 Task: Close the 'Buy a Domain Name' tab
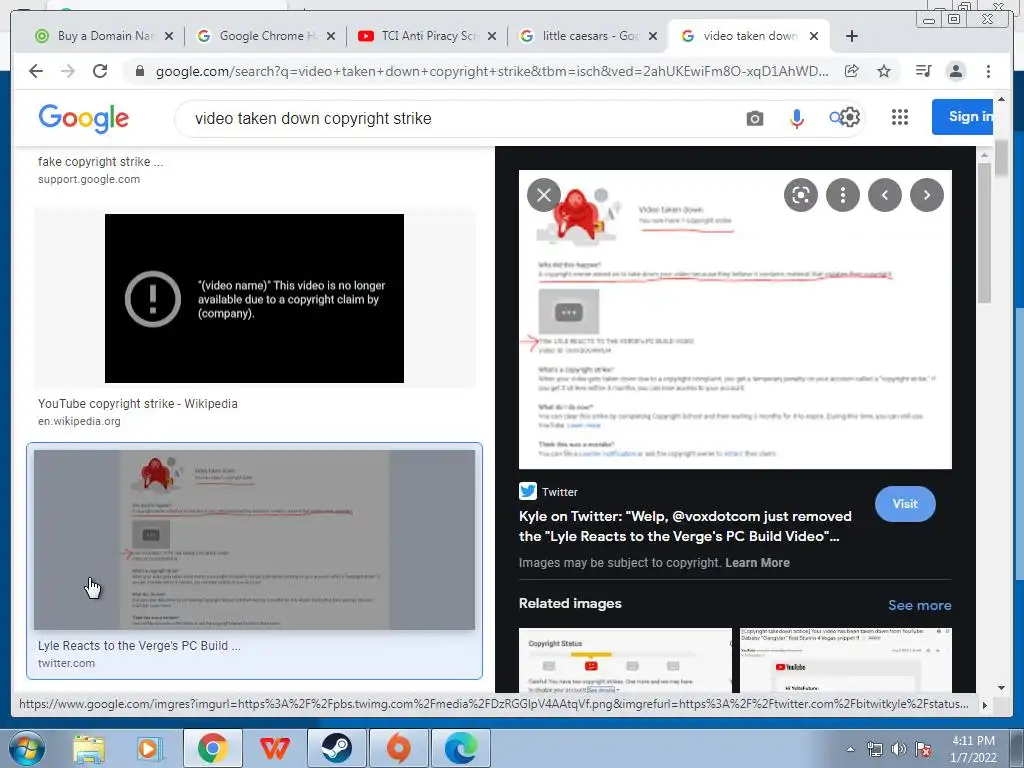pyautogui.click(x=169, y=36)
